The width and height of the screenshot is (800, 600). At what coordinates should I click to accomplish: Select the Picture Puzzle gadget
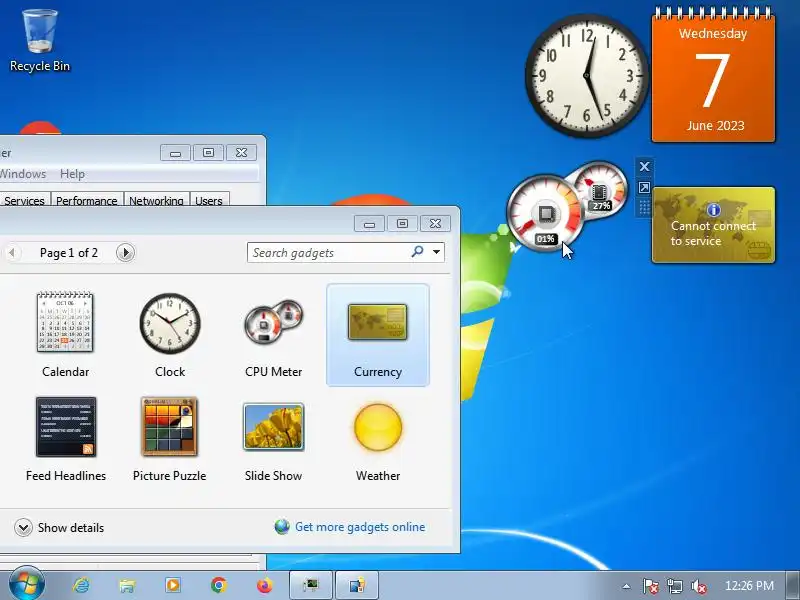click(x=169, y=439)
